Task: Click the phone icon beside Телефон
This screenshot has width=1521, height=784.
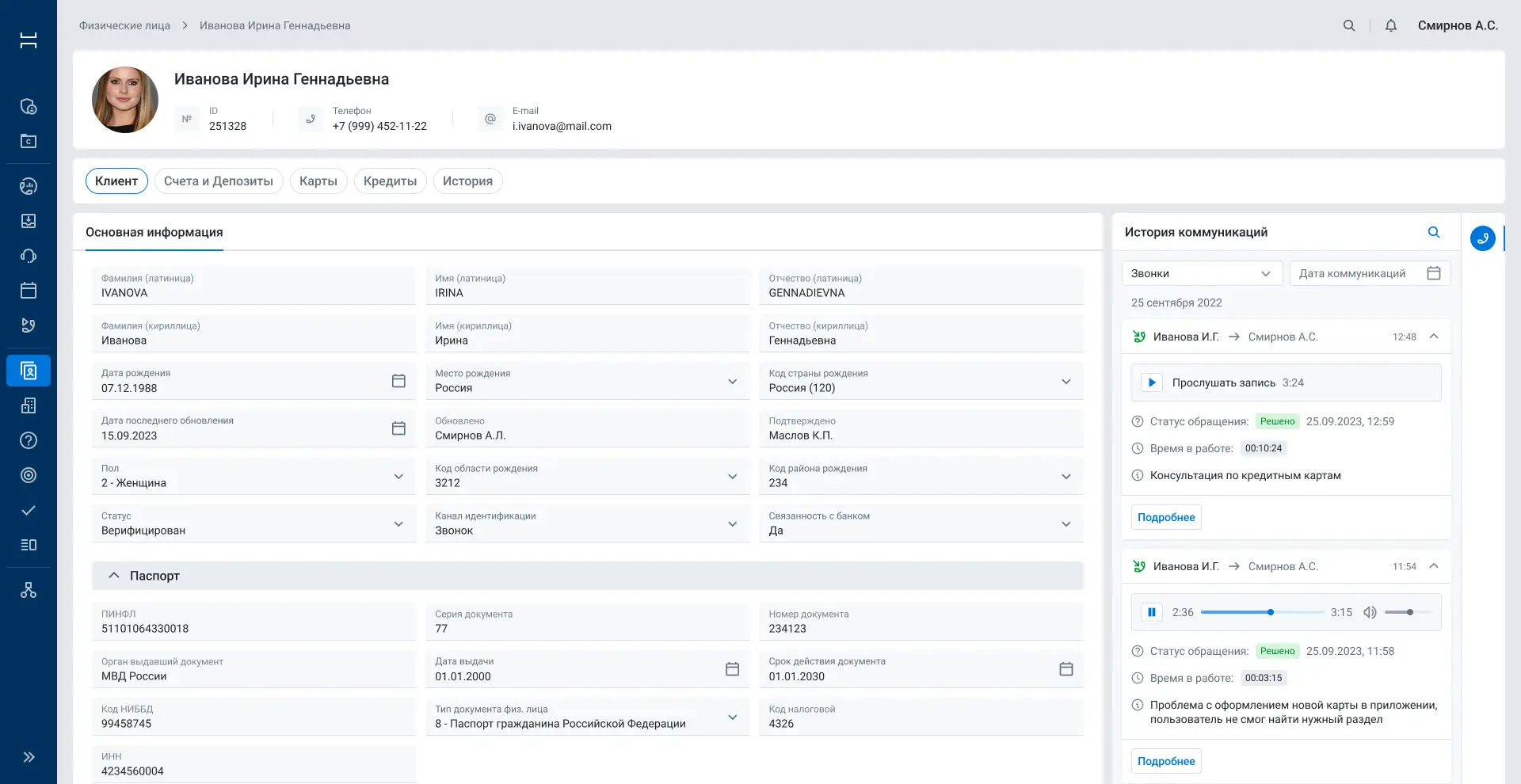Action: [311, 119]
